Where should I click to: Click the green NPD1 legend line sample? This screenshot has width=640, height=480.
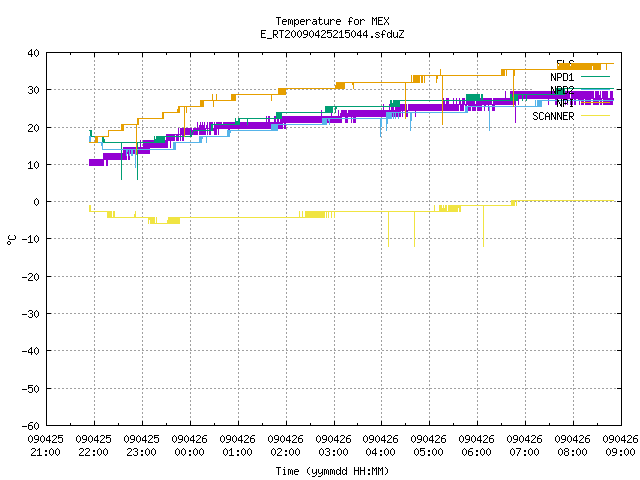595,76
